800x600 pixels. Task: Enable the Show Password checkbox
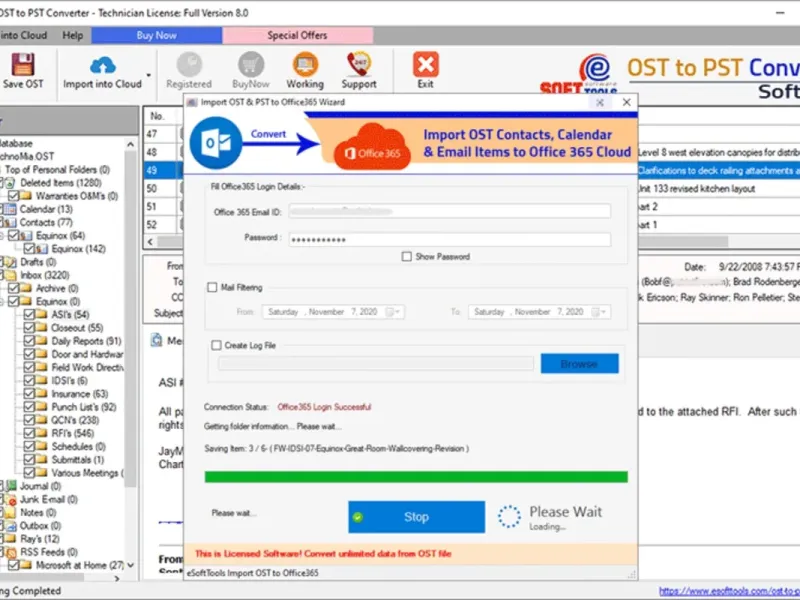click(x=407, y=257)
